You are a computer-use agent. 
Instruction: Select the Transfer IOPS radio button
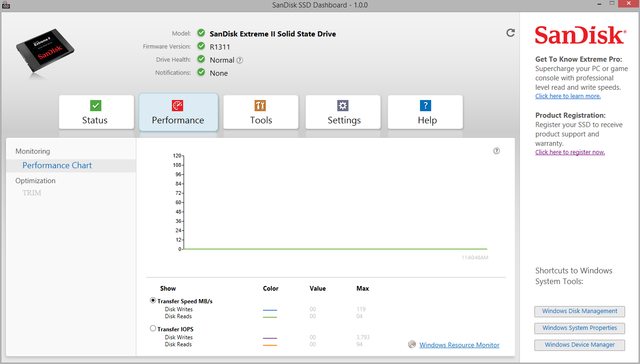pos(153,328)
